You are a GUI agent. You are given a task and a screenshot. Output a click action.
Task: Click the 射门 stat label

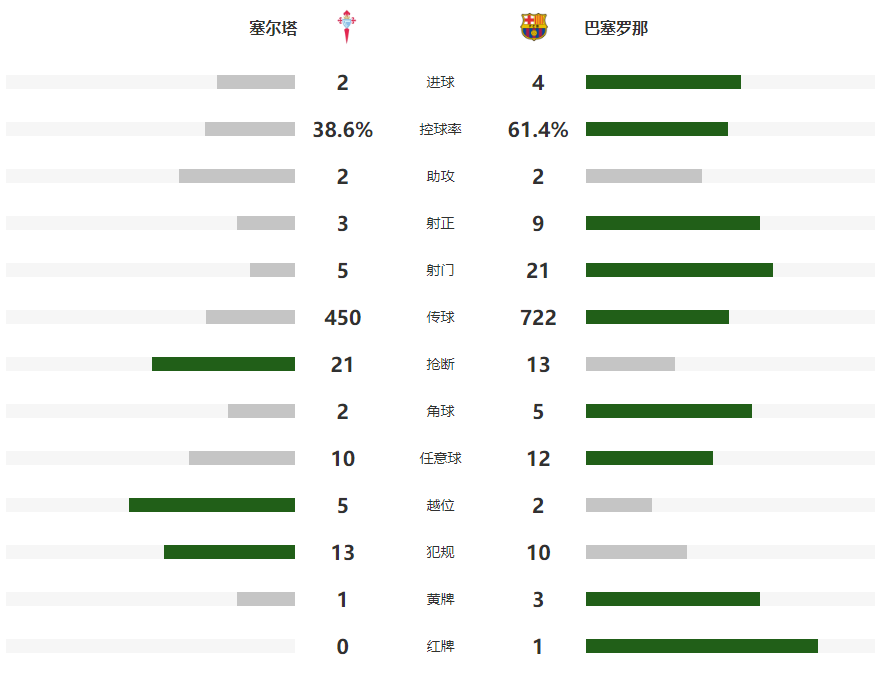(440, 270)
